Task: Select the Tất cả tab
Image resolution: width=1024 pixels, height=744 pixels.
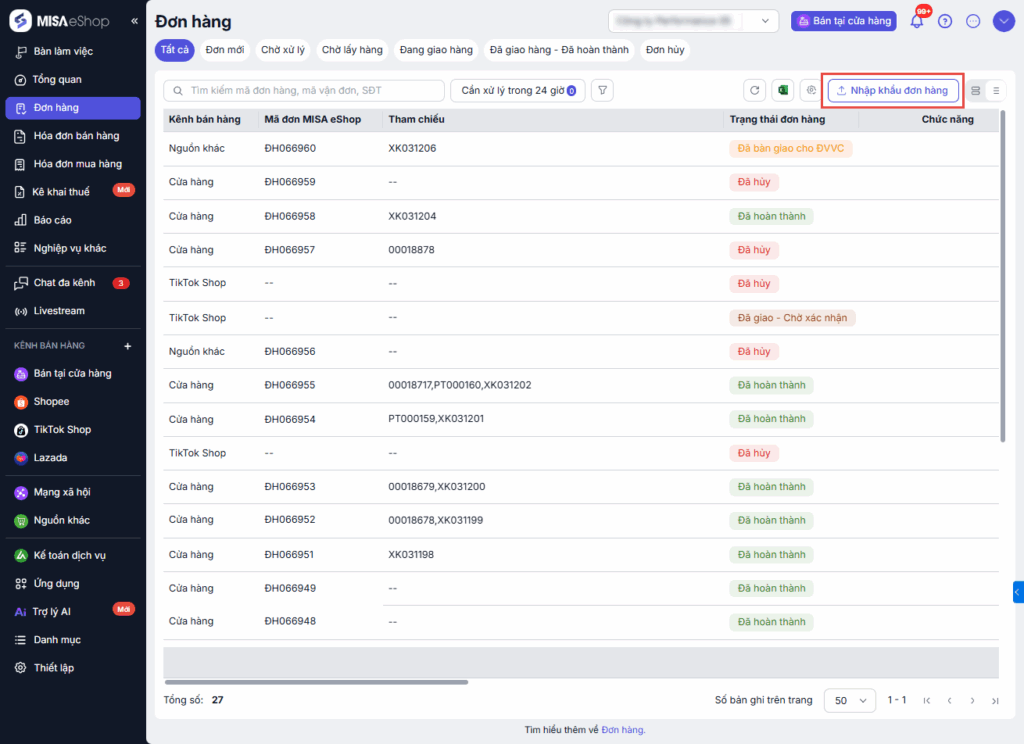Action: (x=174, y=50)
